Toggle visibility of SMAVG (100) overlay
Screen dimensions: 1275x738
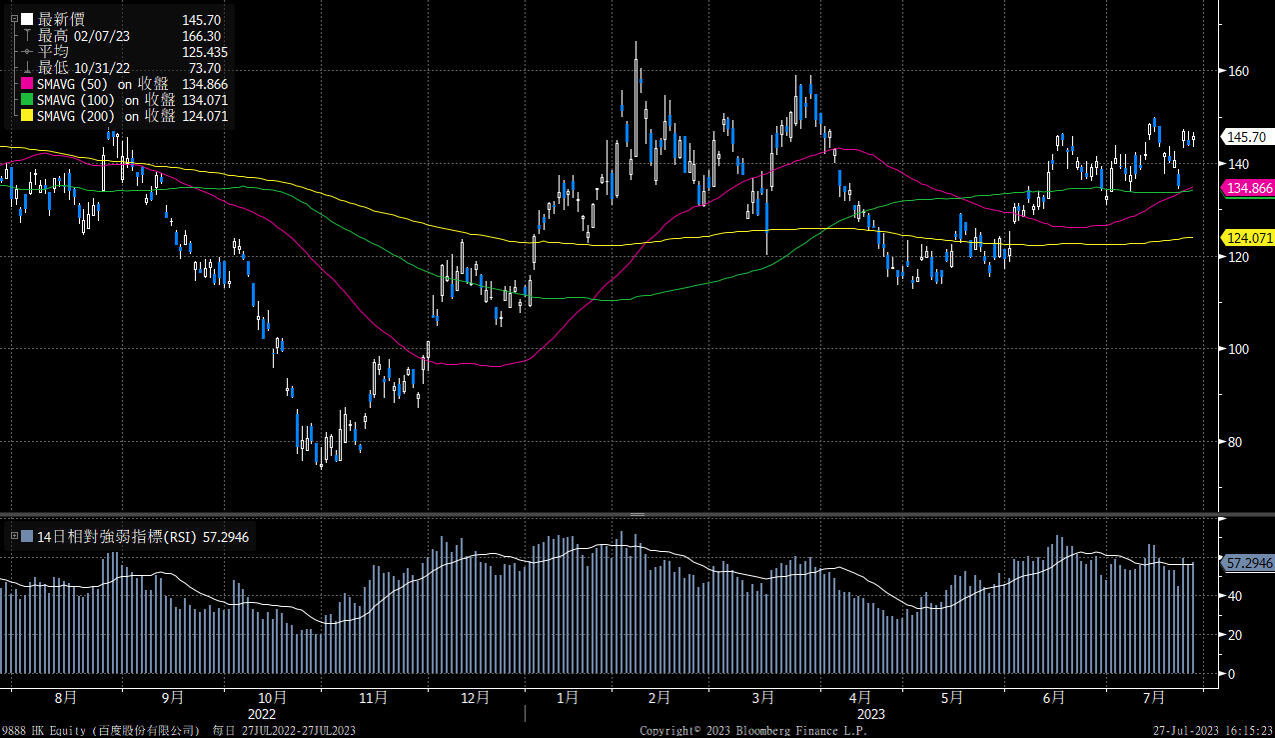click(x=73, y=100)
